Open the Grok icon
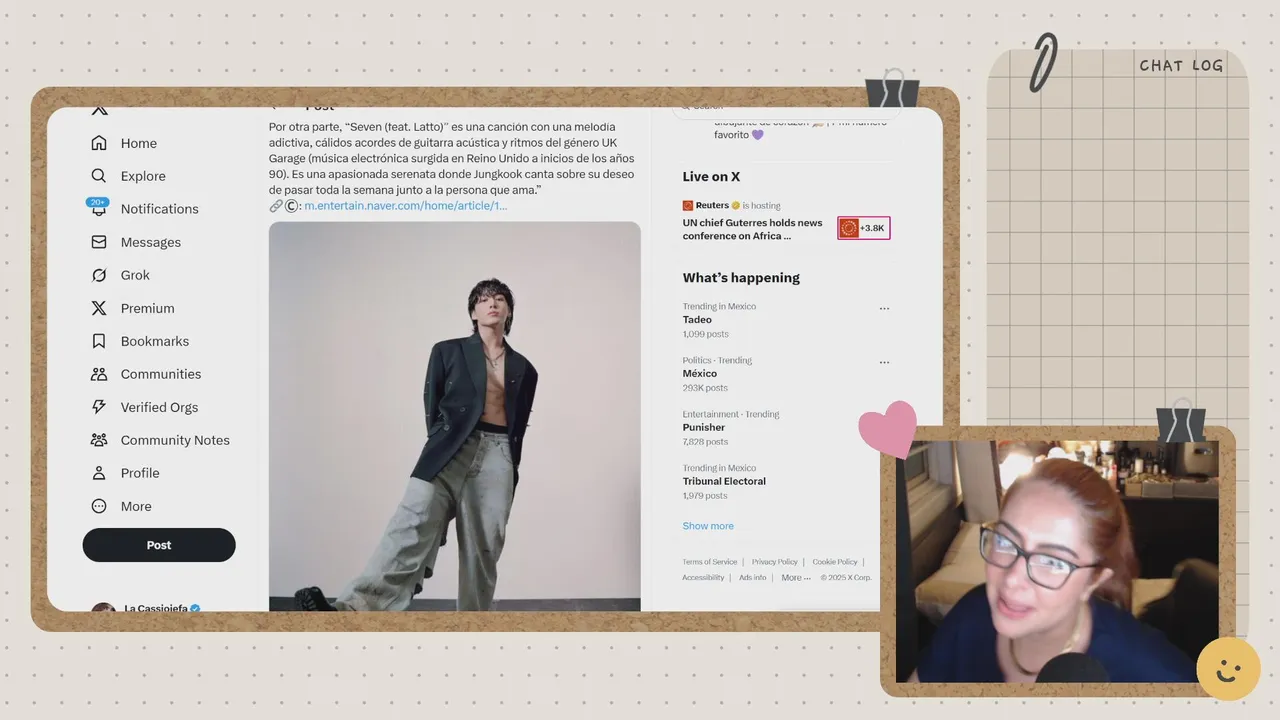The image size is (1280, 720). (x=99, y=275)
